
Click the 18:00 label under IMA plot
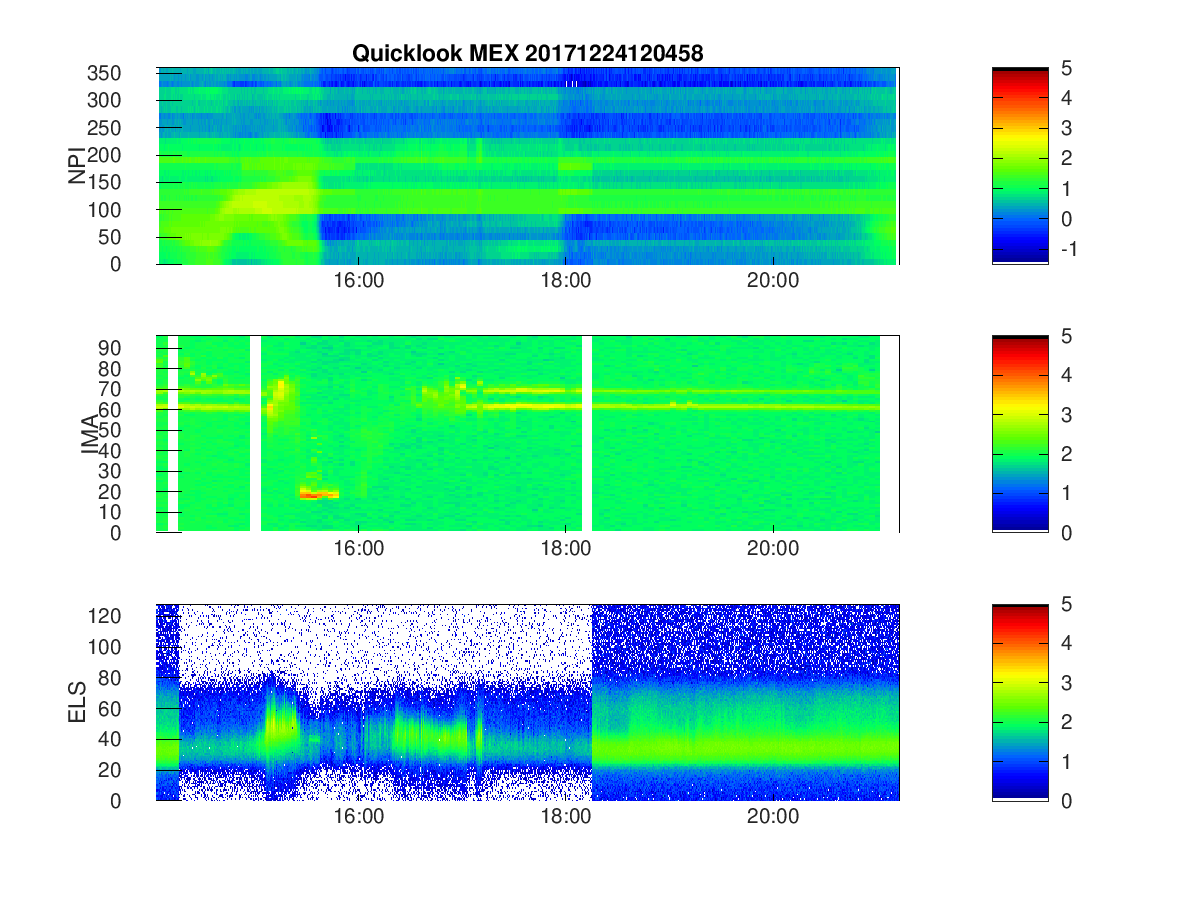[x=565, y=548]
